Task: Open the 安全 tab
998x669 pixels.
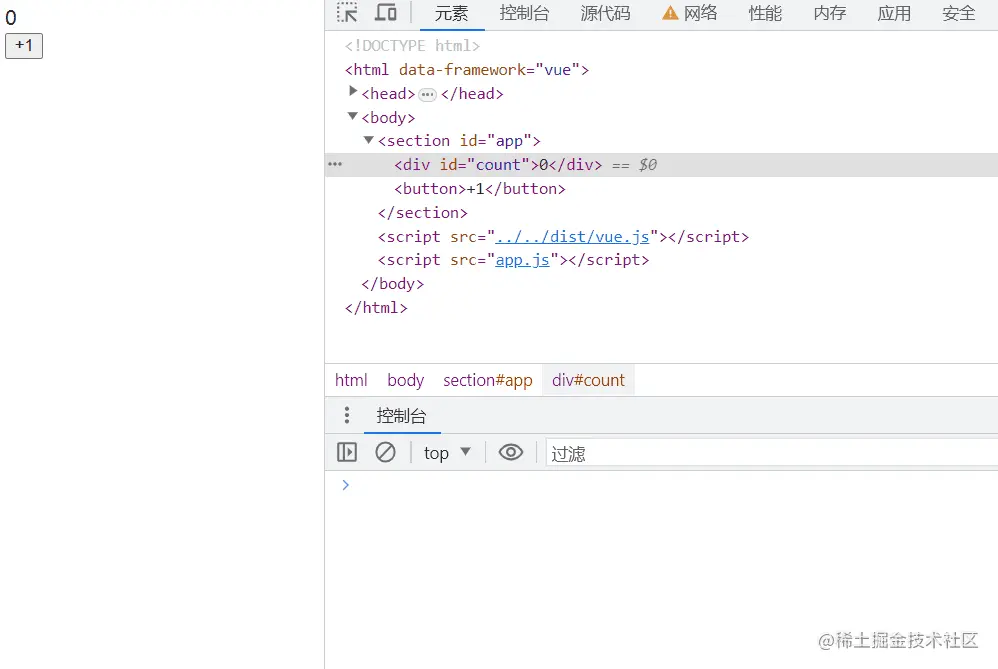Action: 959,13
